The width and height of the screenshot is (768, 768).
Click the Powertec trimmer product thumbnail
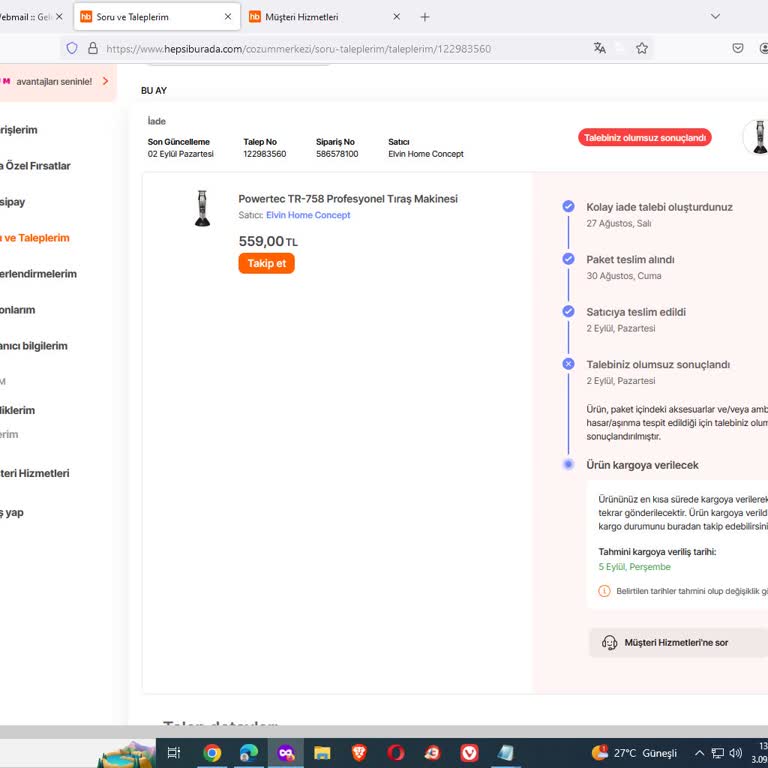pyautogui.click(x=203, y=208)
